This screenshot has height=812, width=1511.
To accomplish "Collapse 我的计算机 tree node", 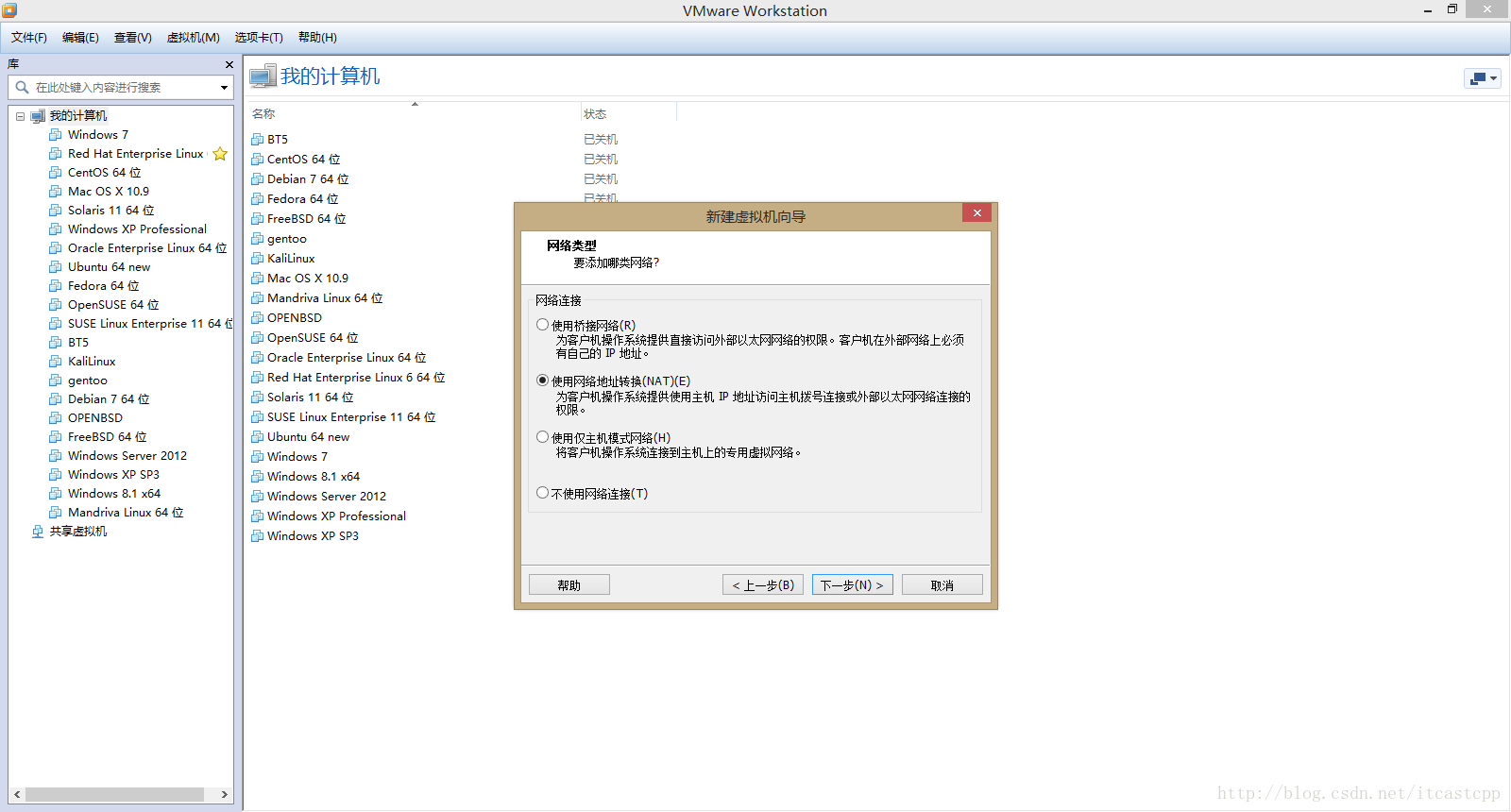I will (x=20, y=116).
